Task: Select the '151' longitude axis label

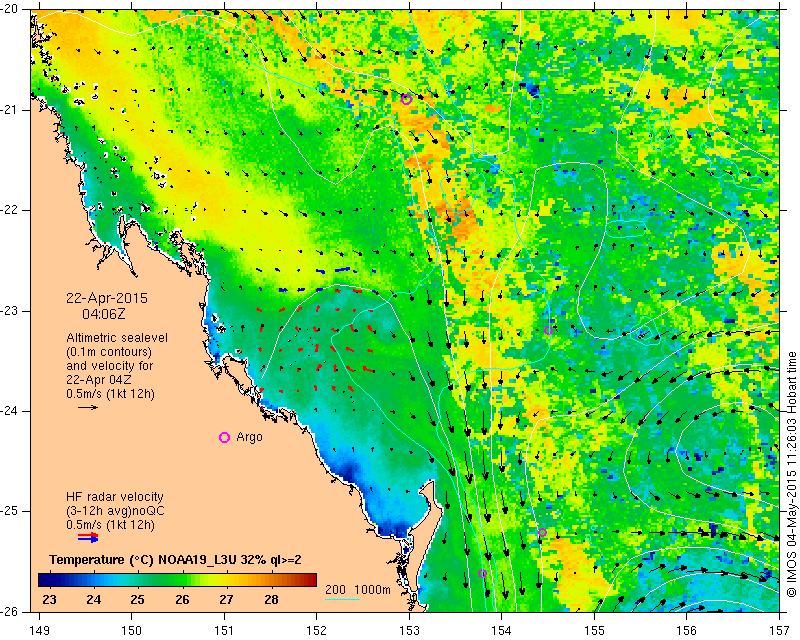Action: point(224,631)
